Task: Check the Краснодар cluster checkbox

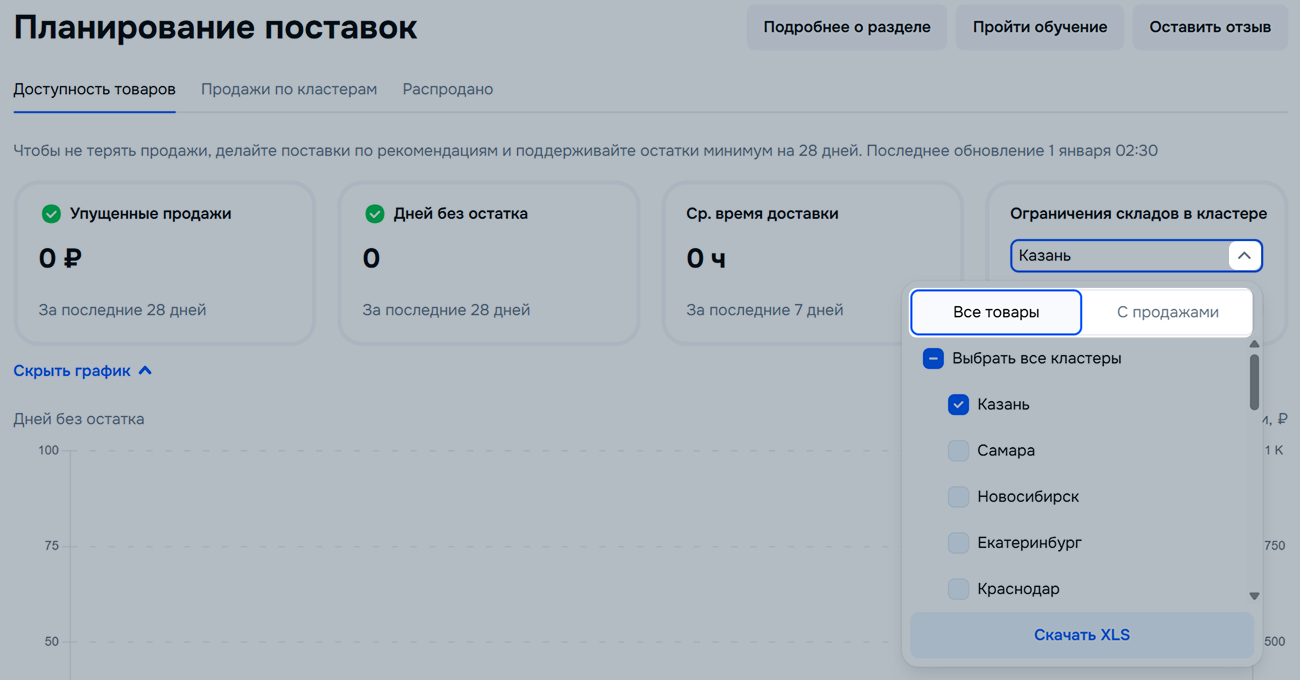Action: click(958, 589)
